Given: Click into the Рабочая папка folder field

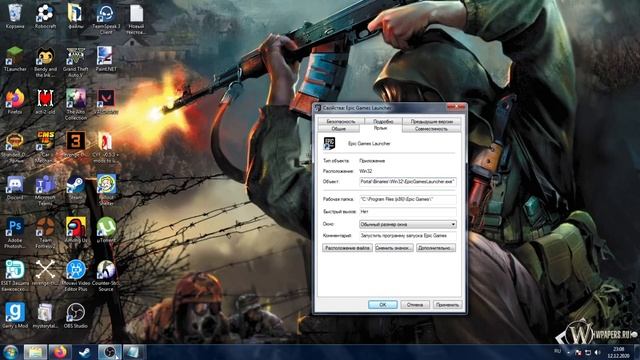Looking at the screenshot, I should point(407,200).
